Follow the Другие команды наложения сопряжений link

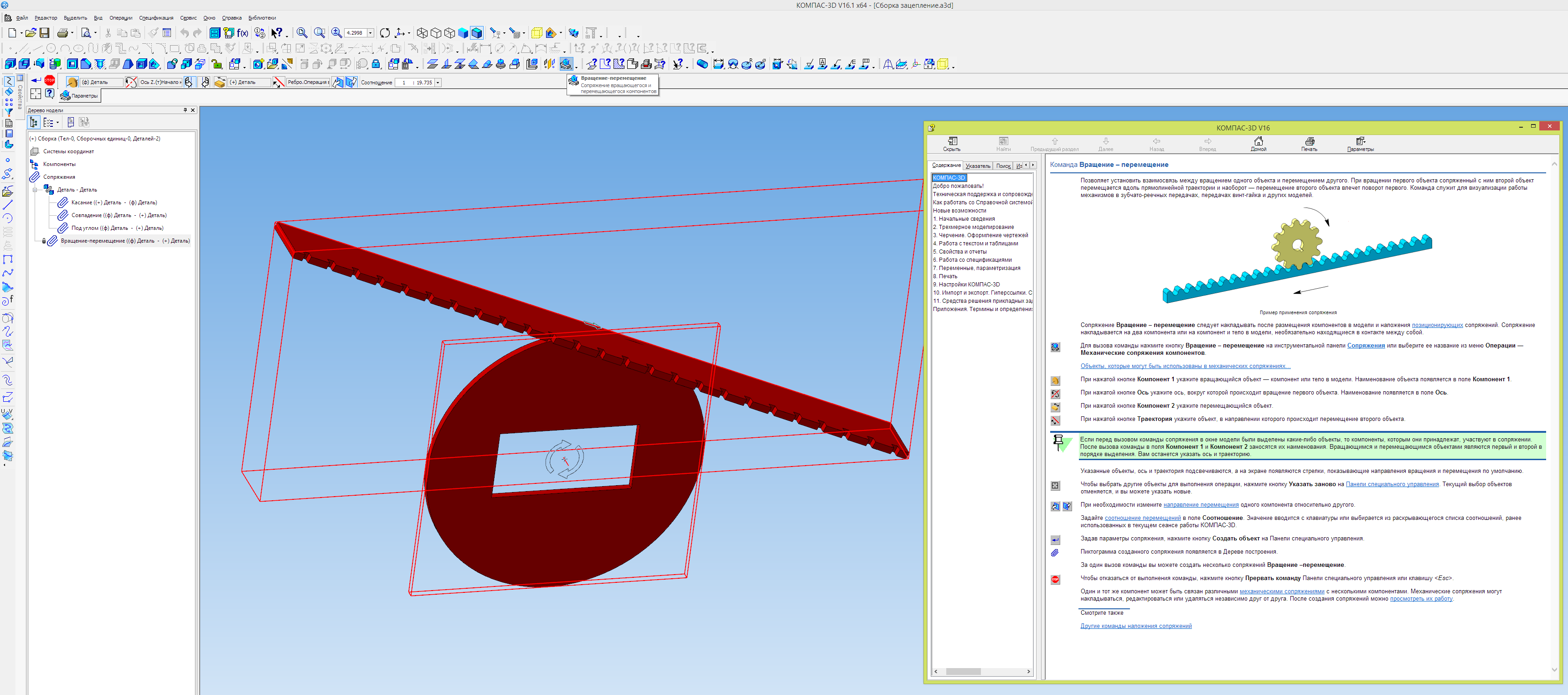(1136, 626)
